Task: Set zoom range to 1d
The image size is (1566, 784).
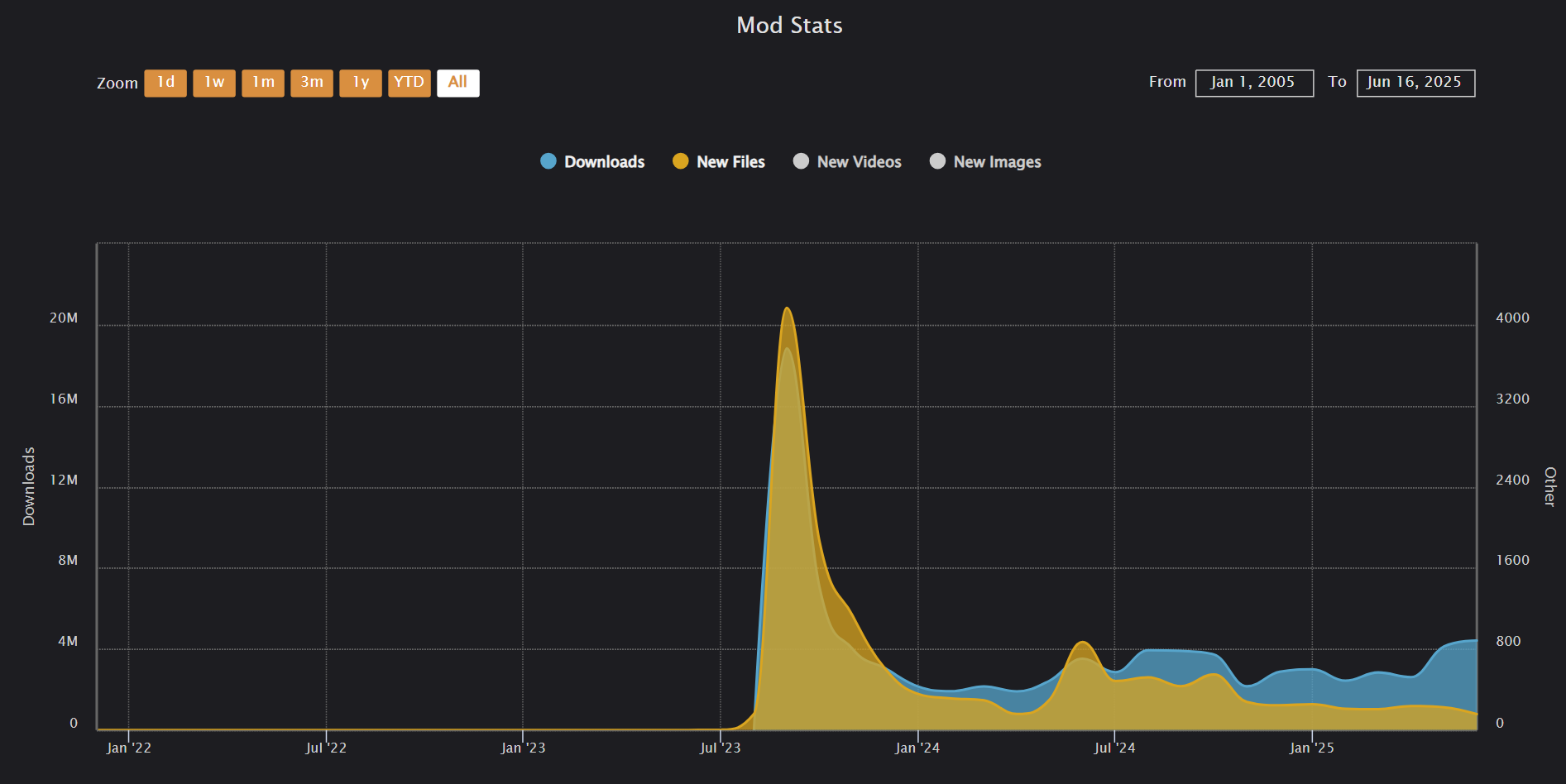Action: 165,83
